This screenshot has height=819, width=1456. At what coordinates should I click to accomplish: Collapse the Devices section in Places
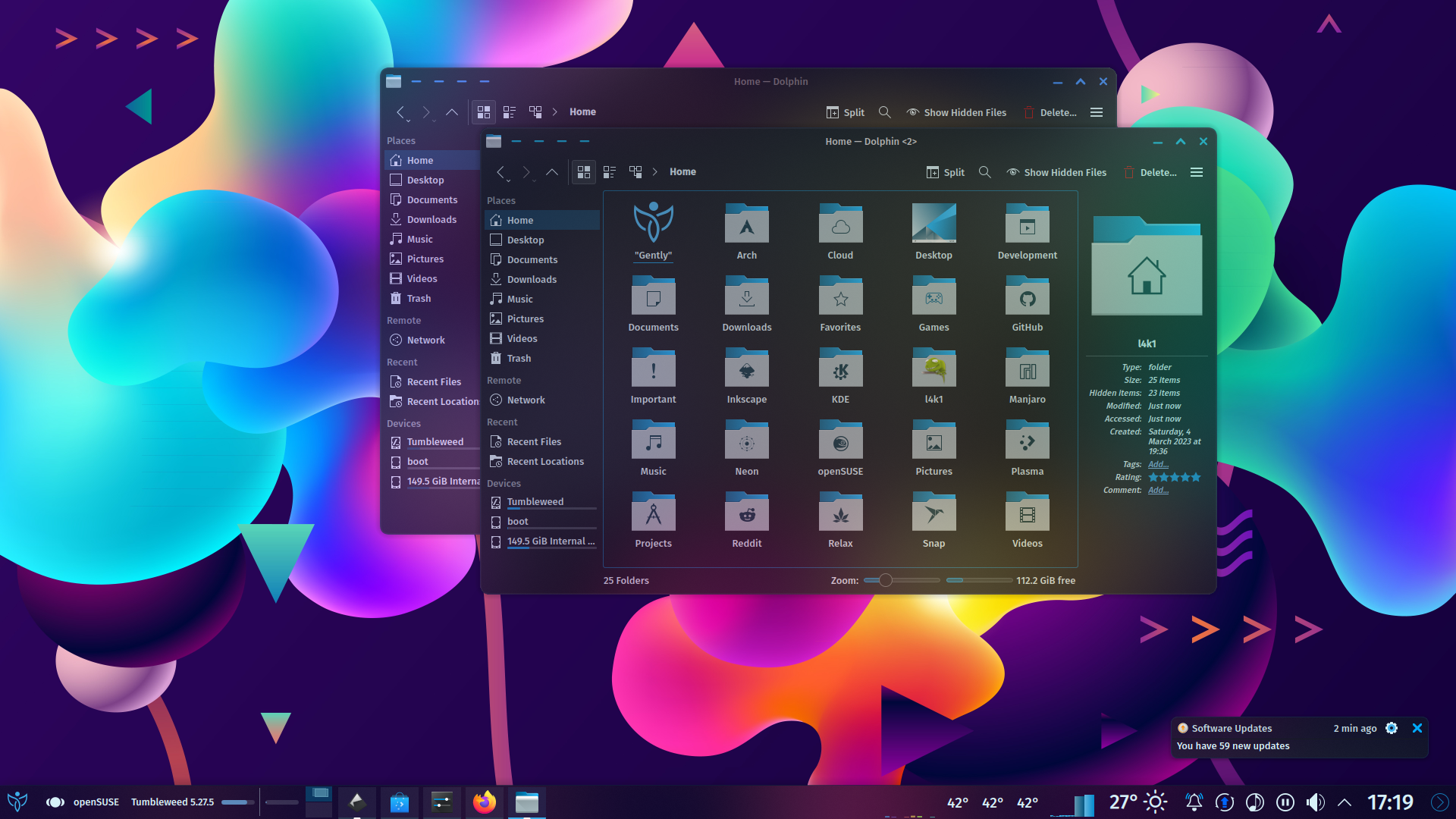tap(504, 483)
